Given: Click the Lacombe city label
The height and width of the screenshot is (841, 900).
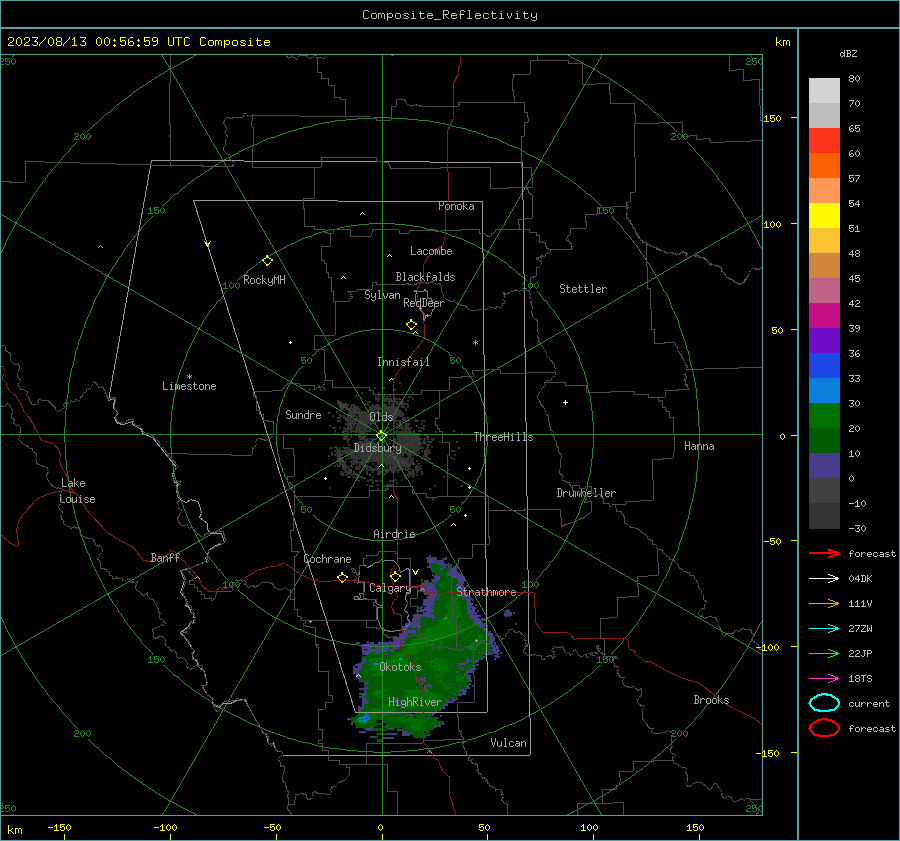Looking at the screenshot, I should click(431, 251).
